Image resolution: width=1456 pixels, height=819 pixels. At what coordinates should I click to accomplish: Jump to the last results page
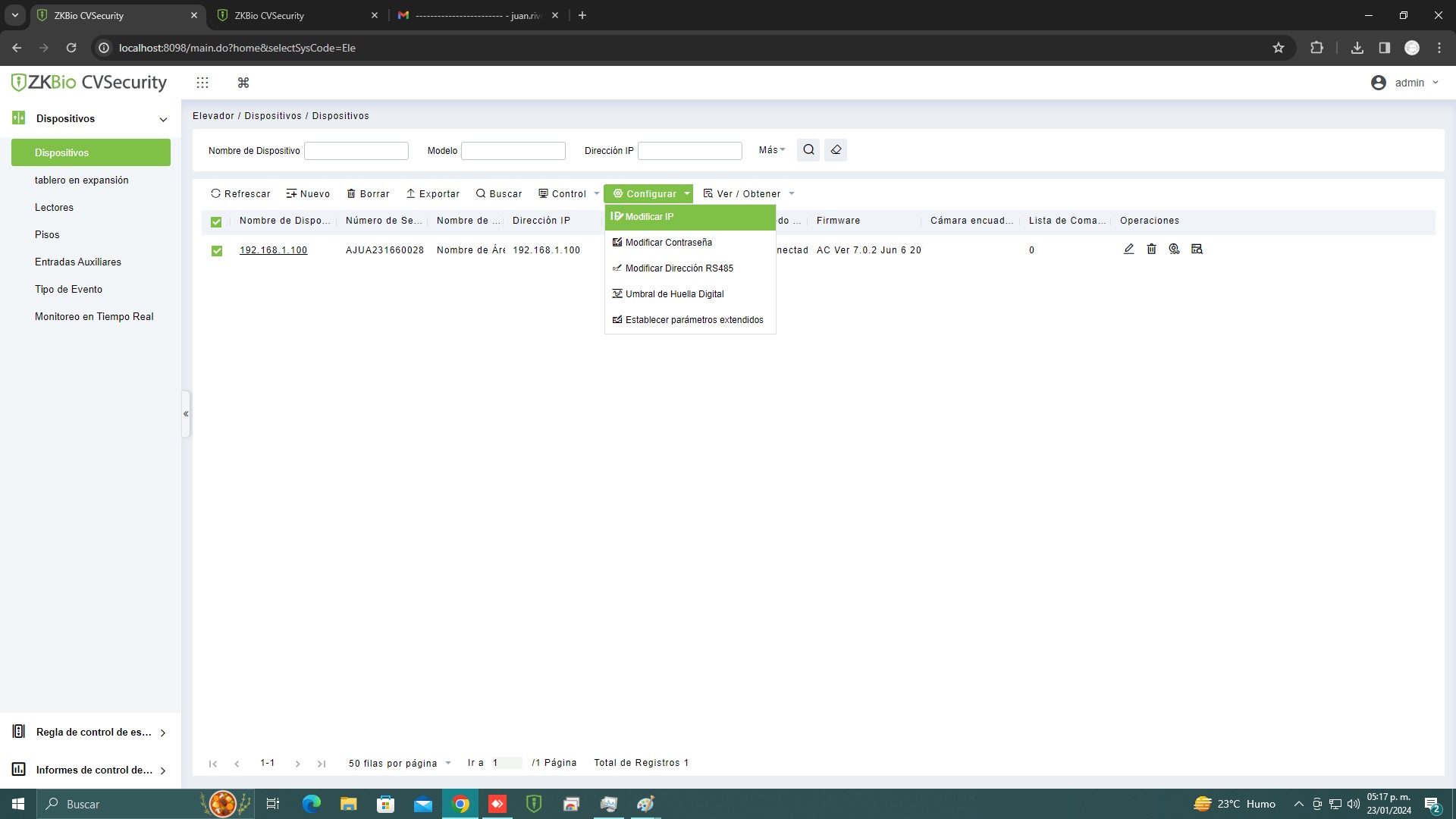[322, 764]
